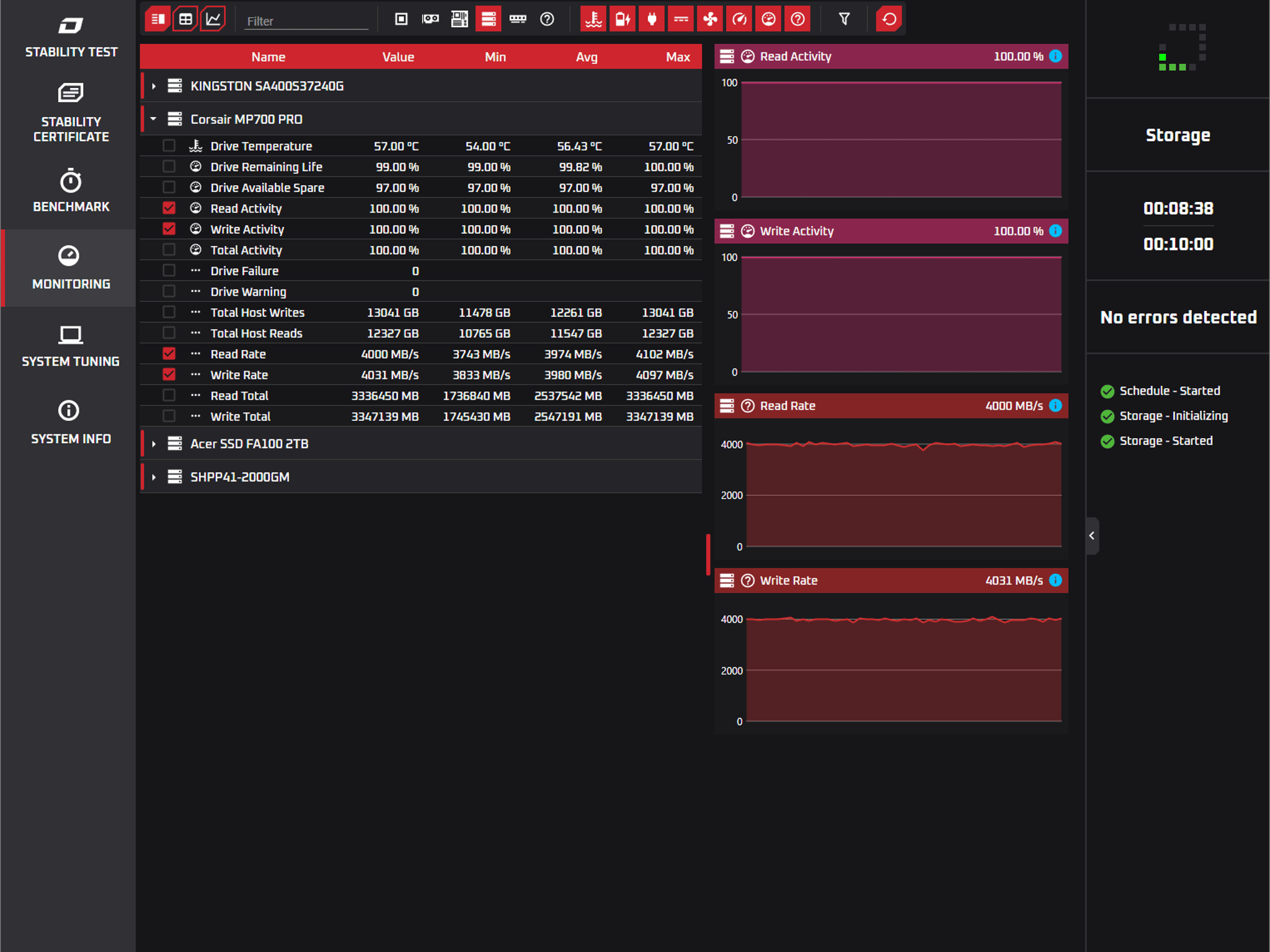1270x952 pixels.
Task: Open the Stability Certificate section
Action: (71, 113)
